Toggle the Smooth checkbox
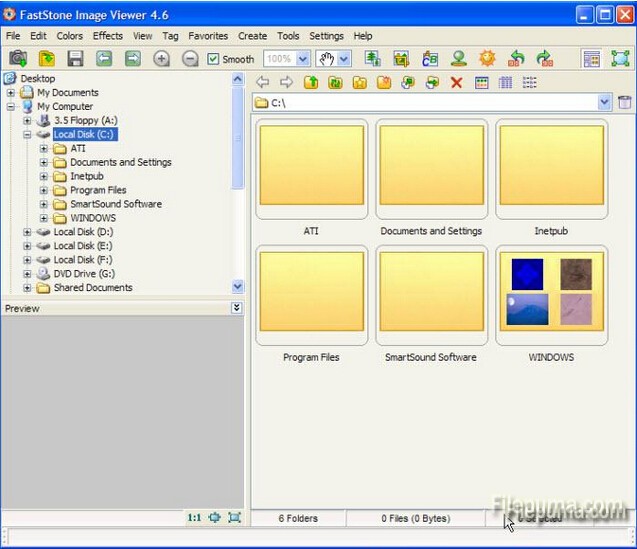 pyautogui.click(x=214, y=59)
